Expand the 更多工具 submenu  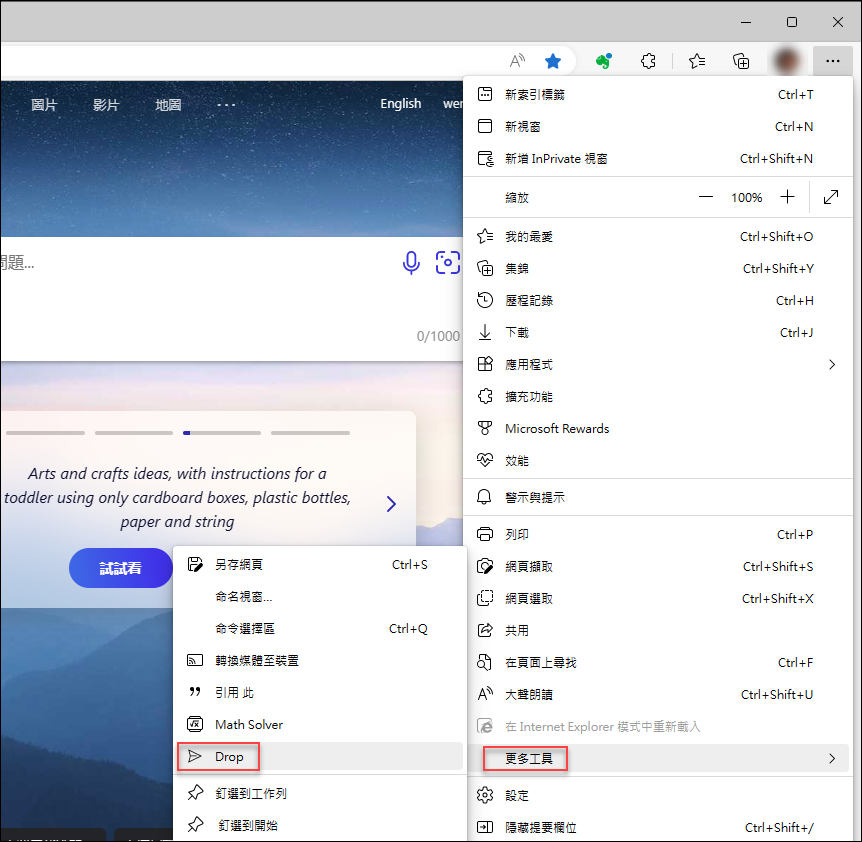coord(657,758)
